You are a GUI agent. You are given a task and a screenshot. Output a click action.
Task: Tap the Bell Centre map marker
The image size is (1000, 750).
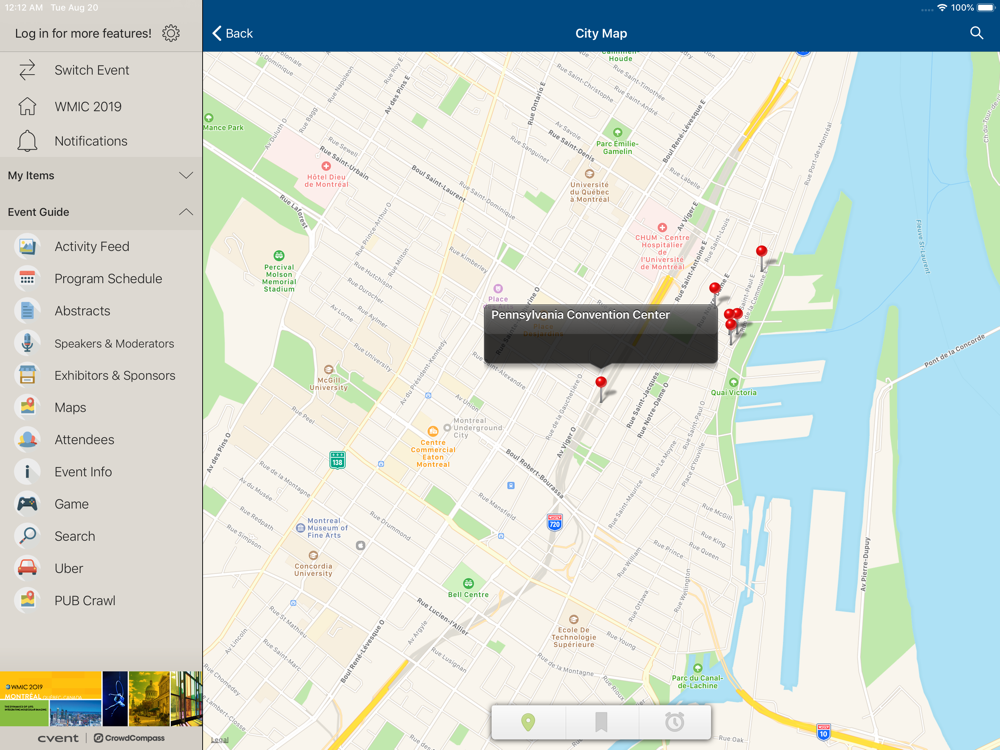coord(468,583)
